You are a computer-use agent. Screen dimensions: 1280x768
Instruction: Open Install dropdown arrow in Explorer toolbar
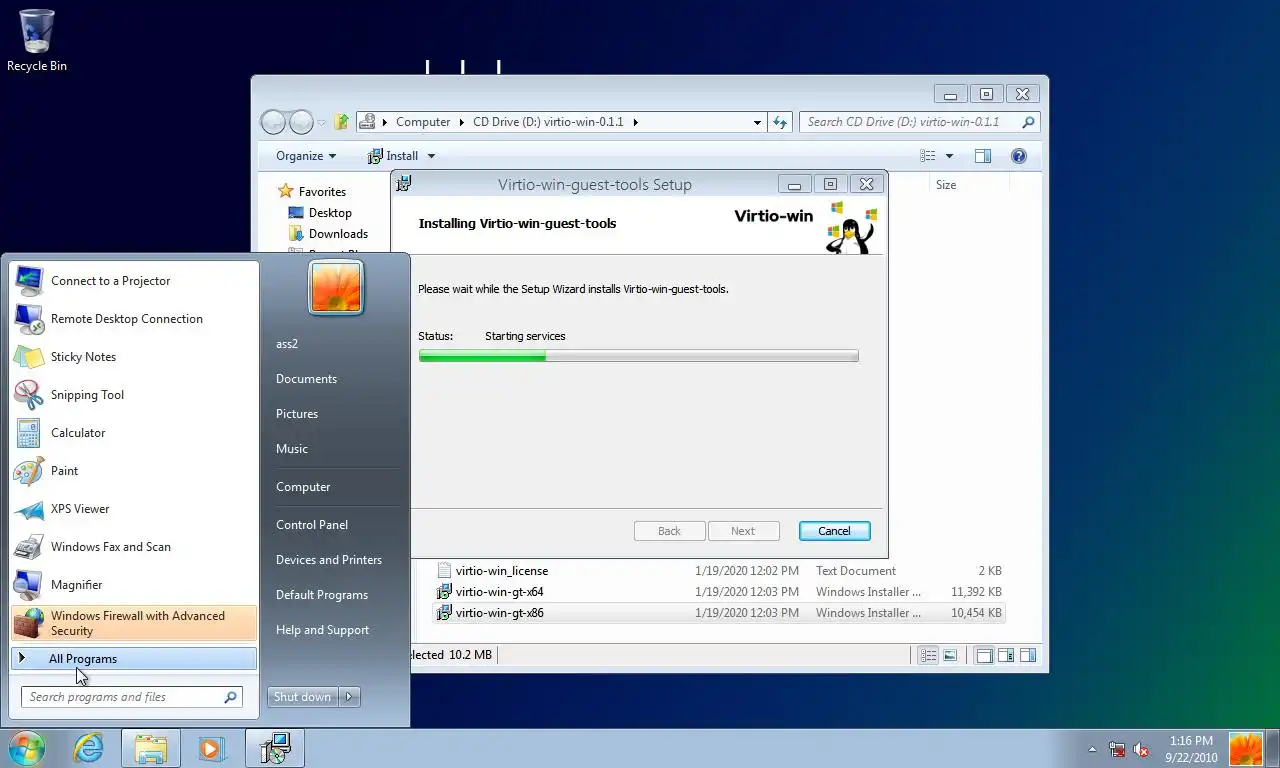click(432, 156)
